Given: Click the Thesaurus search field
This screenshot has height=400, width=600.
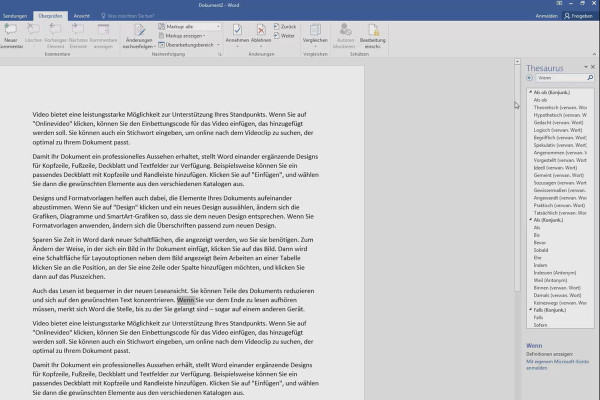Looking at the screenshot, I should pyautogui.click(x=561, y=78).
